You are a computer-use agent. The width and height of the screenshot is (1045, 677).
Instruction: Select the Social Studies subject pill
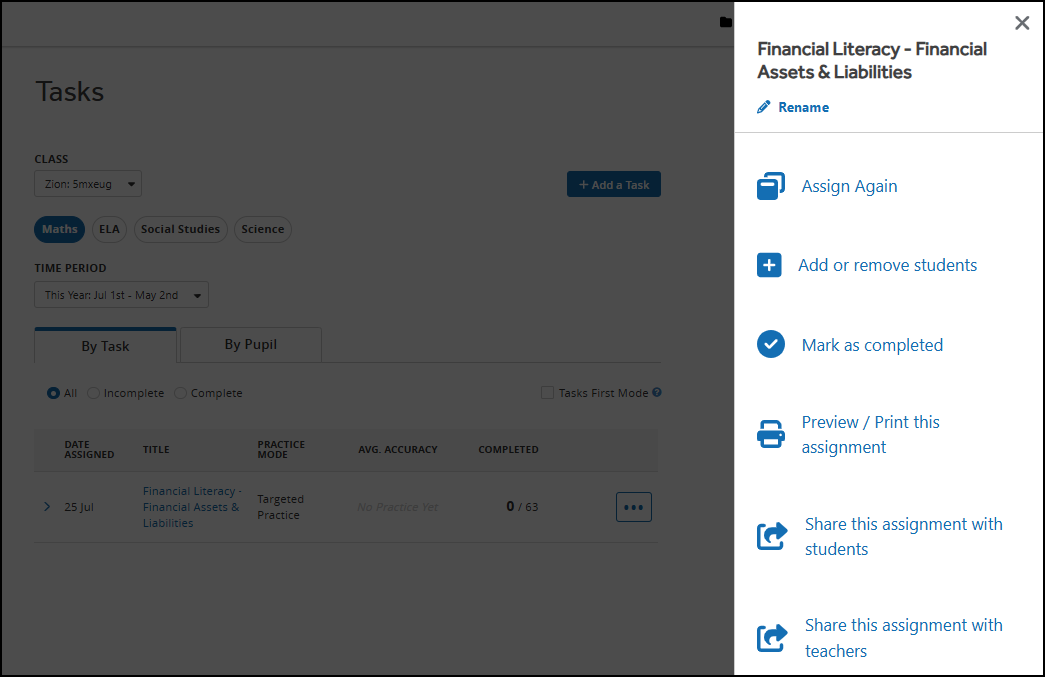coord(180,229)
